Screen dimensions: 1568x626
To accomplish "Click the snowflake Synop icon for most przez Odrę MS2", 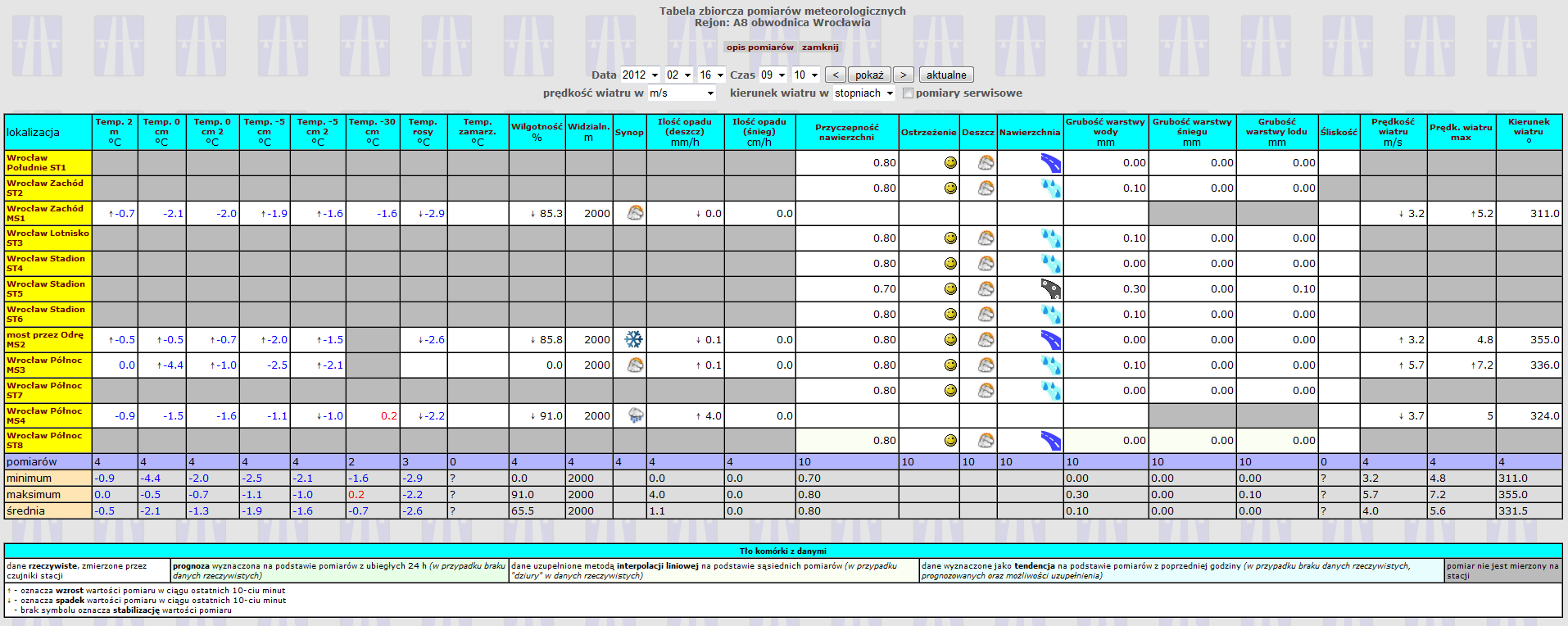I will tap(634, 339).
